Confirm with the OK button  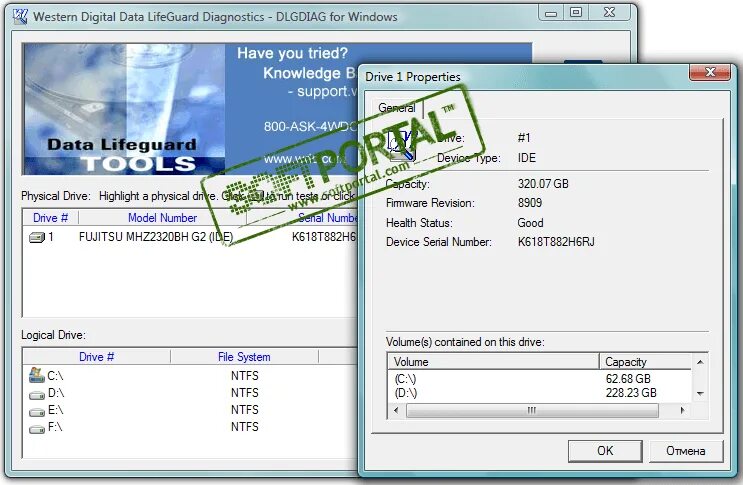(x=605, y=450)
